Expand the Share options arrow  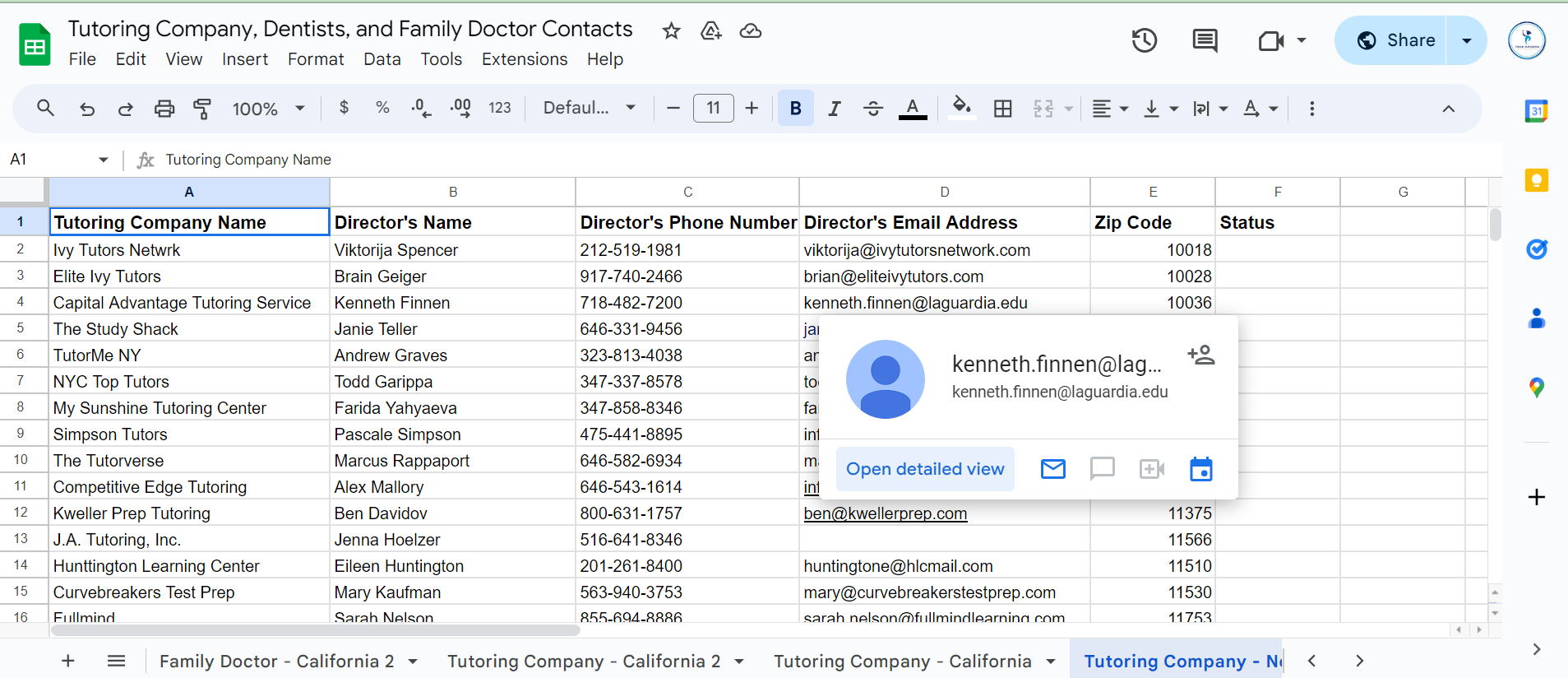point(1467,40)
